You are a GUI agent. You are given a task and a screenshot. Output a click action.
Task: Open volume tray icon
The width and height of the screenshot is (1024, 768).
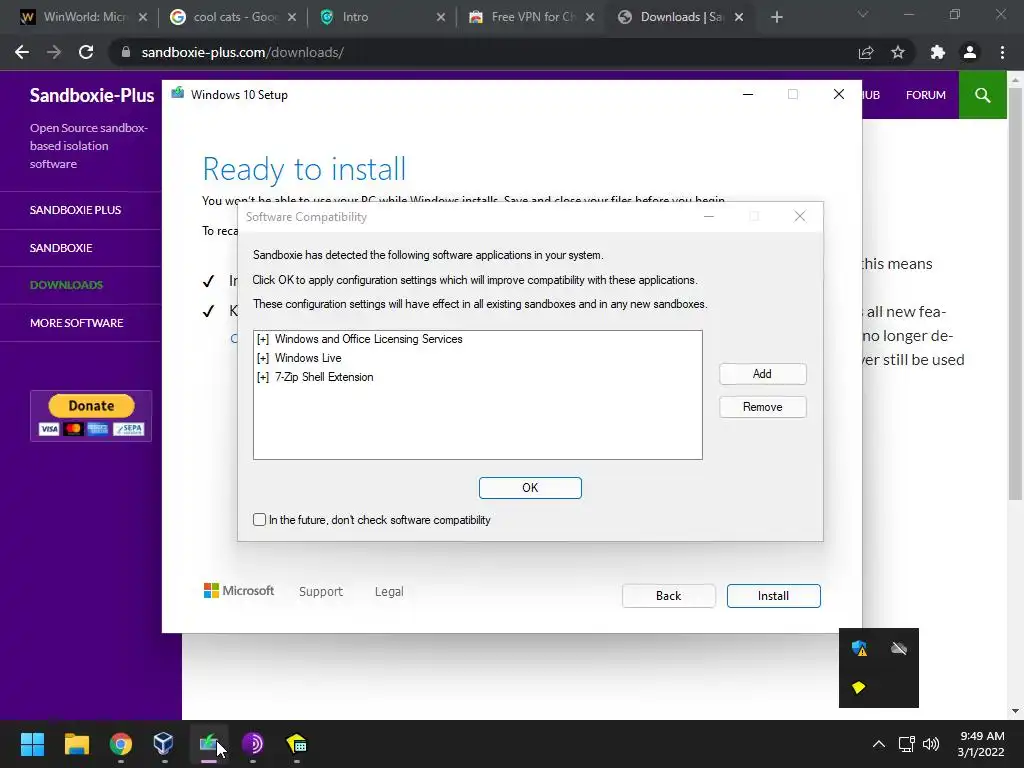point(931,744)
